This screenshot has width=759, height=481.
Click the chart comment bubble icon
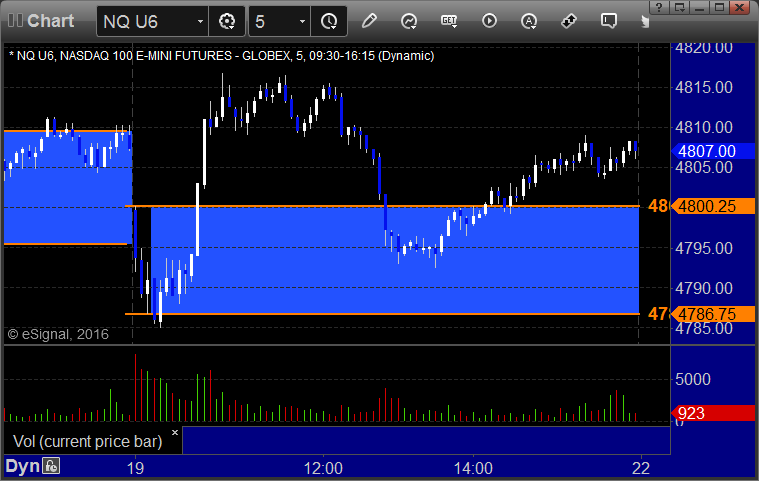click(608, 21)
